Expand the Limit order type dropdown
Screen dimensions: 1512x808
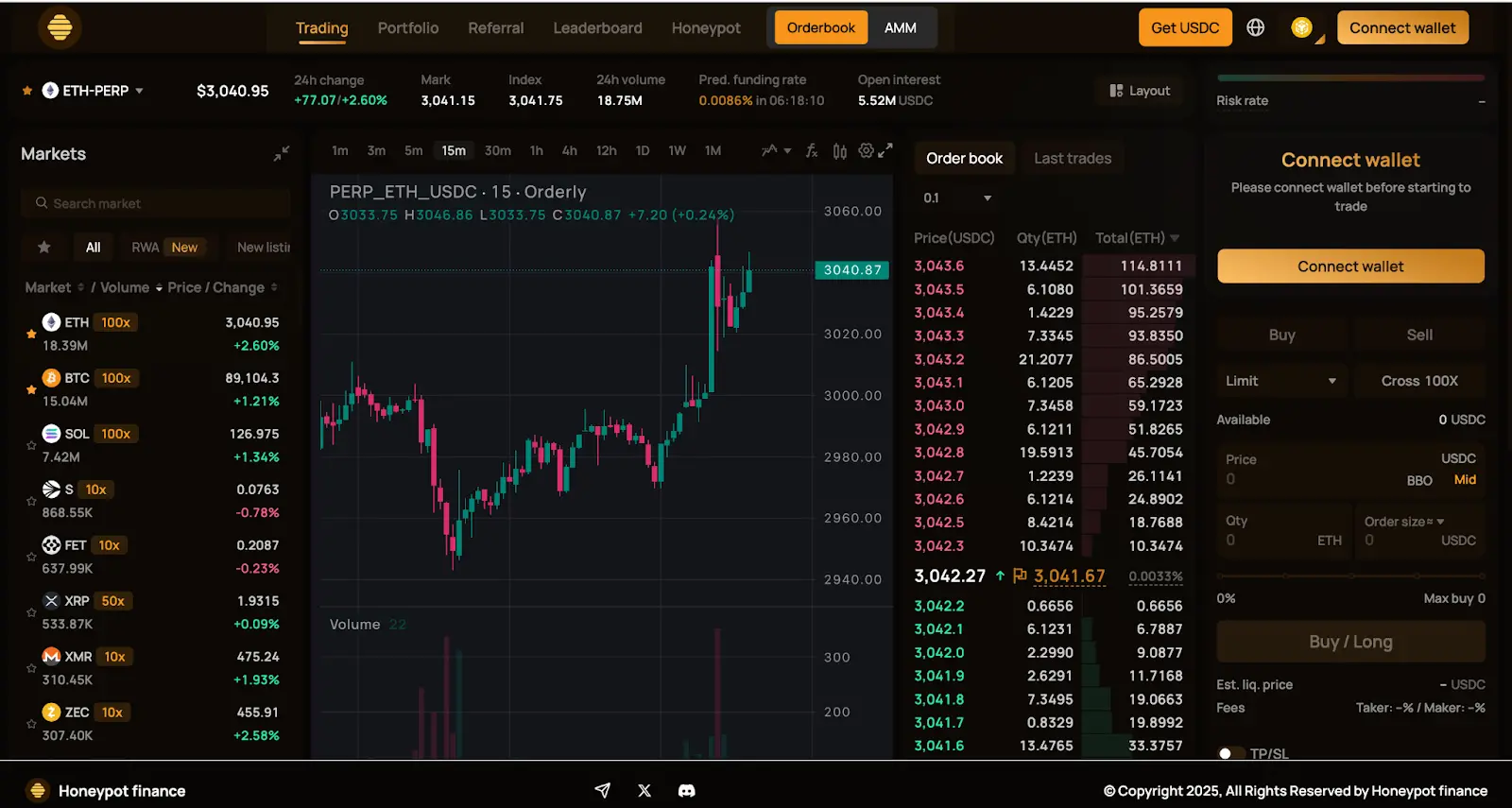tap(1280, 381)
